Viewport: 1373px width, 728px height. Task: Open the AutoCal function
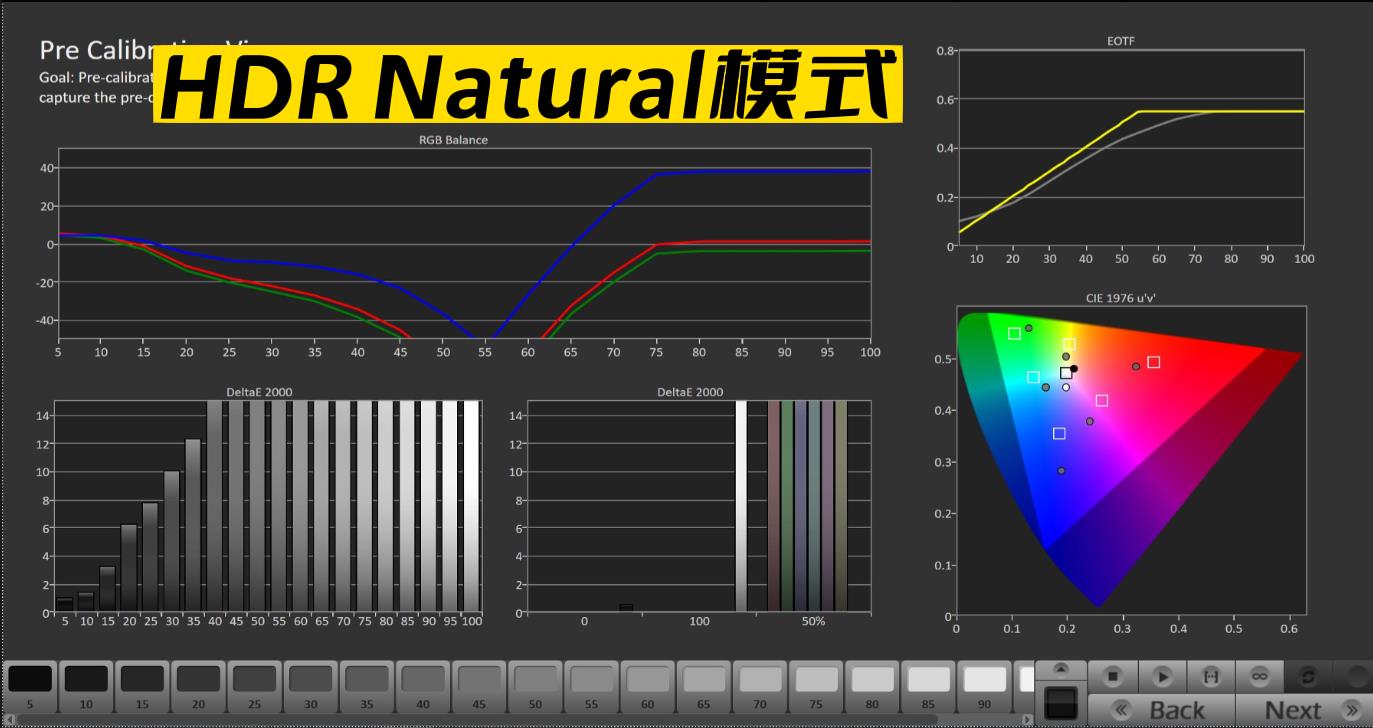tap(1212, 676)
